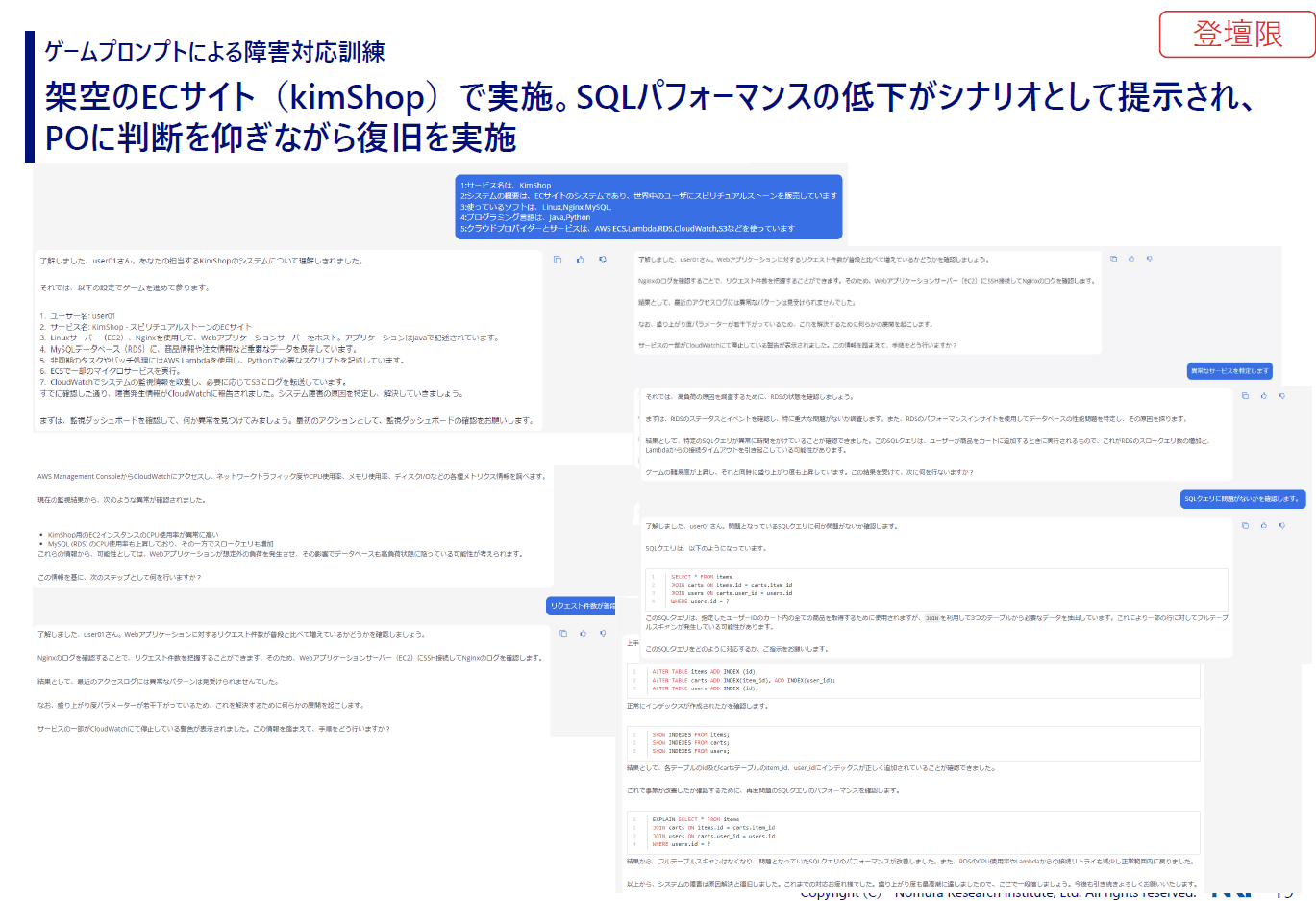The image size is (1316, 901).
Task: Click list item サービス名: KimShop
Action: pos(145,327)
